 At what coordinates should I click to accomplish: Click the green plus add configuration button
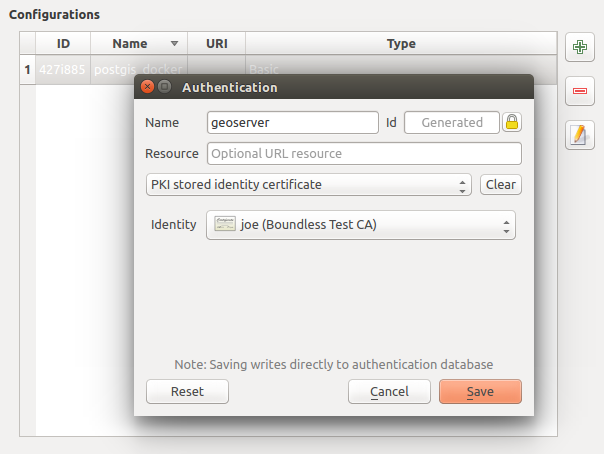click(x=580, y=47)
